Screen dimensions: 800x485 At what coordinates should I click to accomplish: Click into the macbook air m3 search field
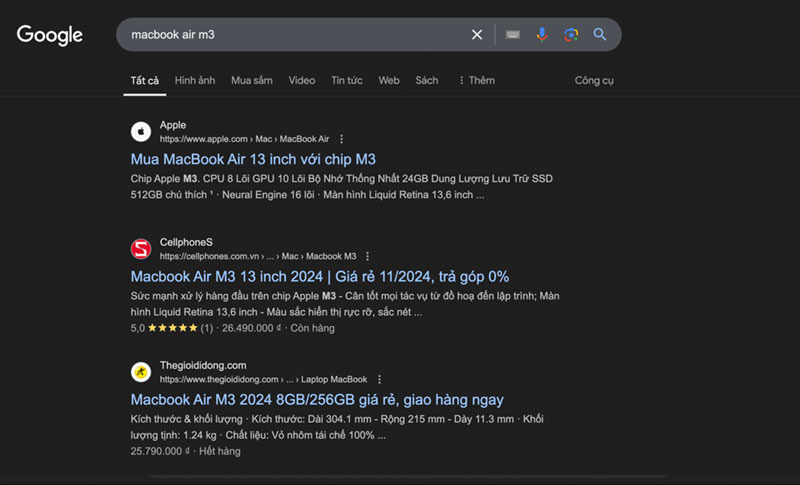[290, 35]
